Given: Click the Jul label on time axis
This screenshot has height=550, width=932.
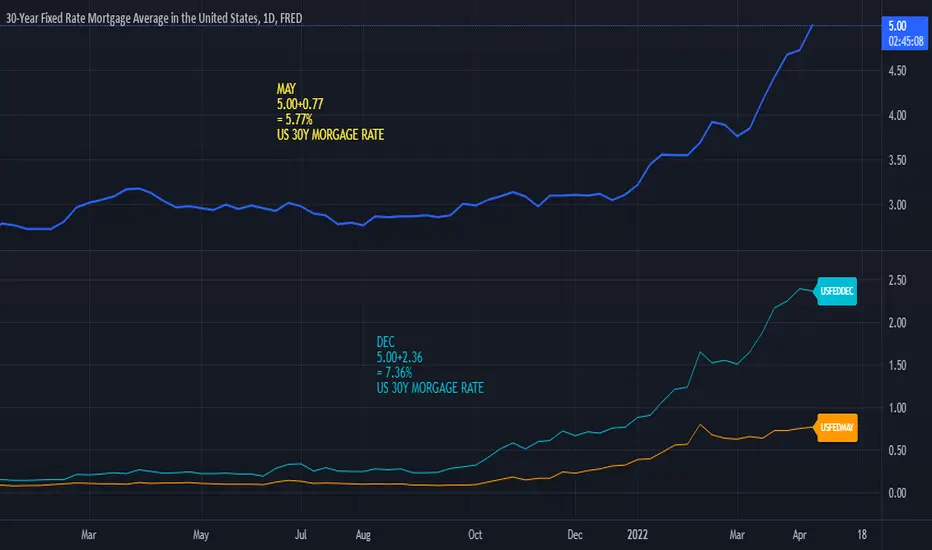Looking at the screenshot, I should [x=301, y=535].
